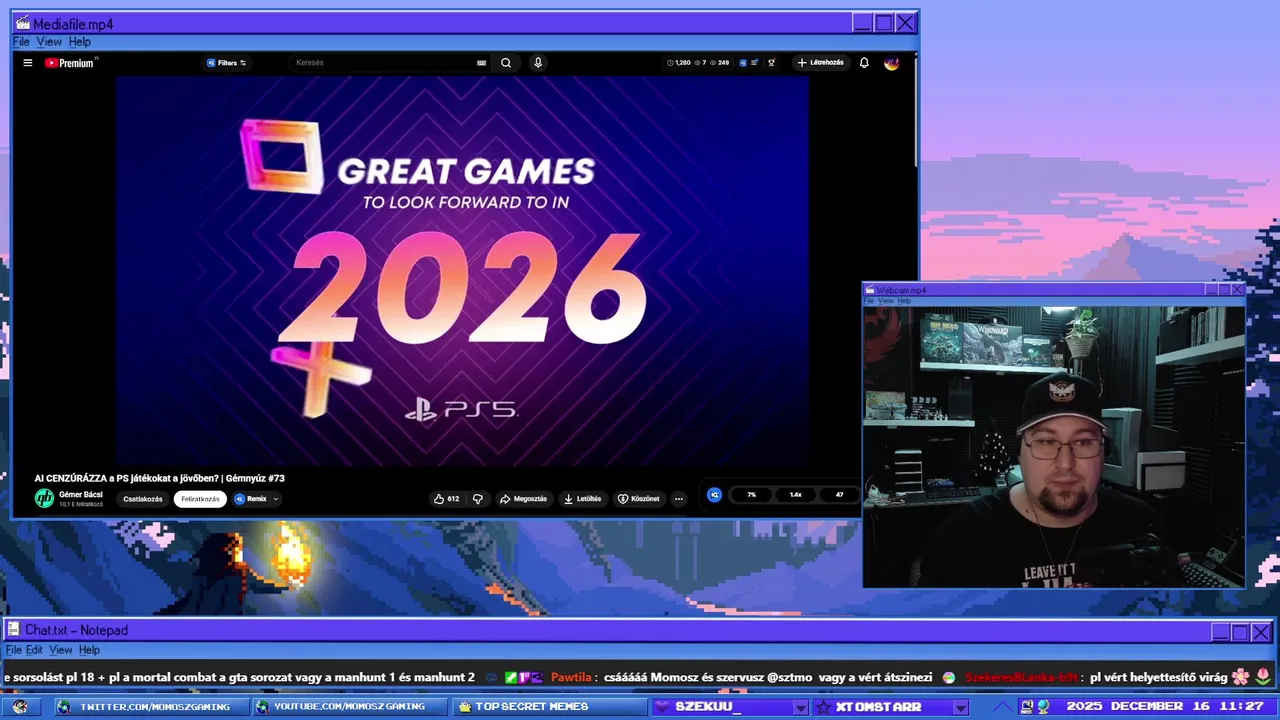The image size is (1280, 720).
Task: Click the blue extension icon beside 7%
Action: point(714,494)
